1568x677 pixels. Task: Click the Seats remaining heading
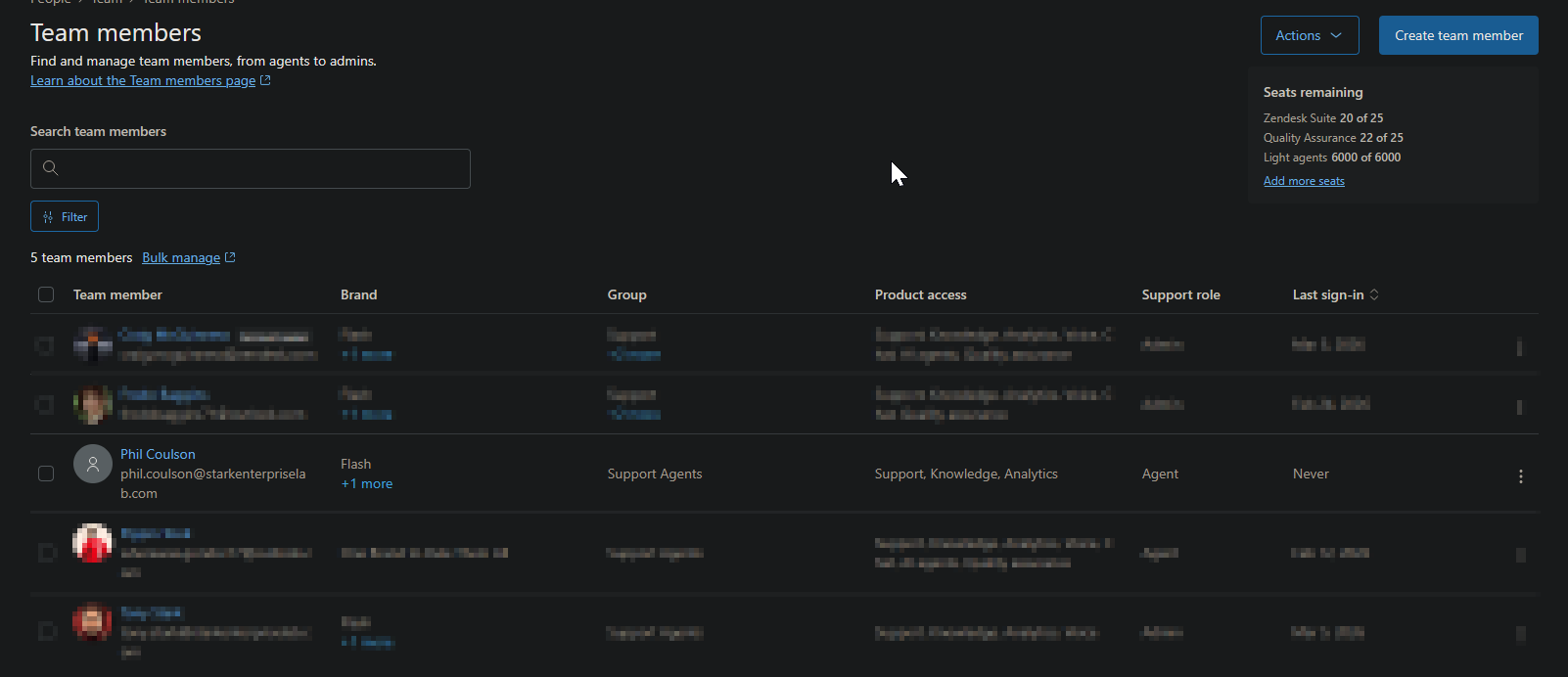coord(1313,92)
